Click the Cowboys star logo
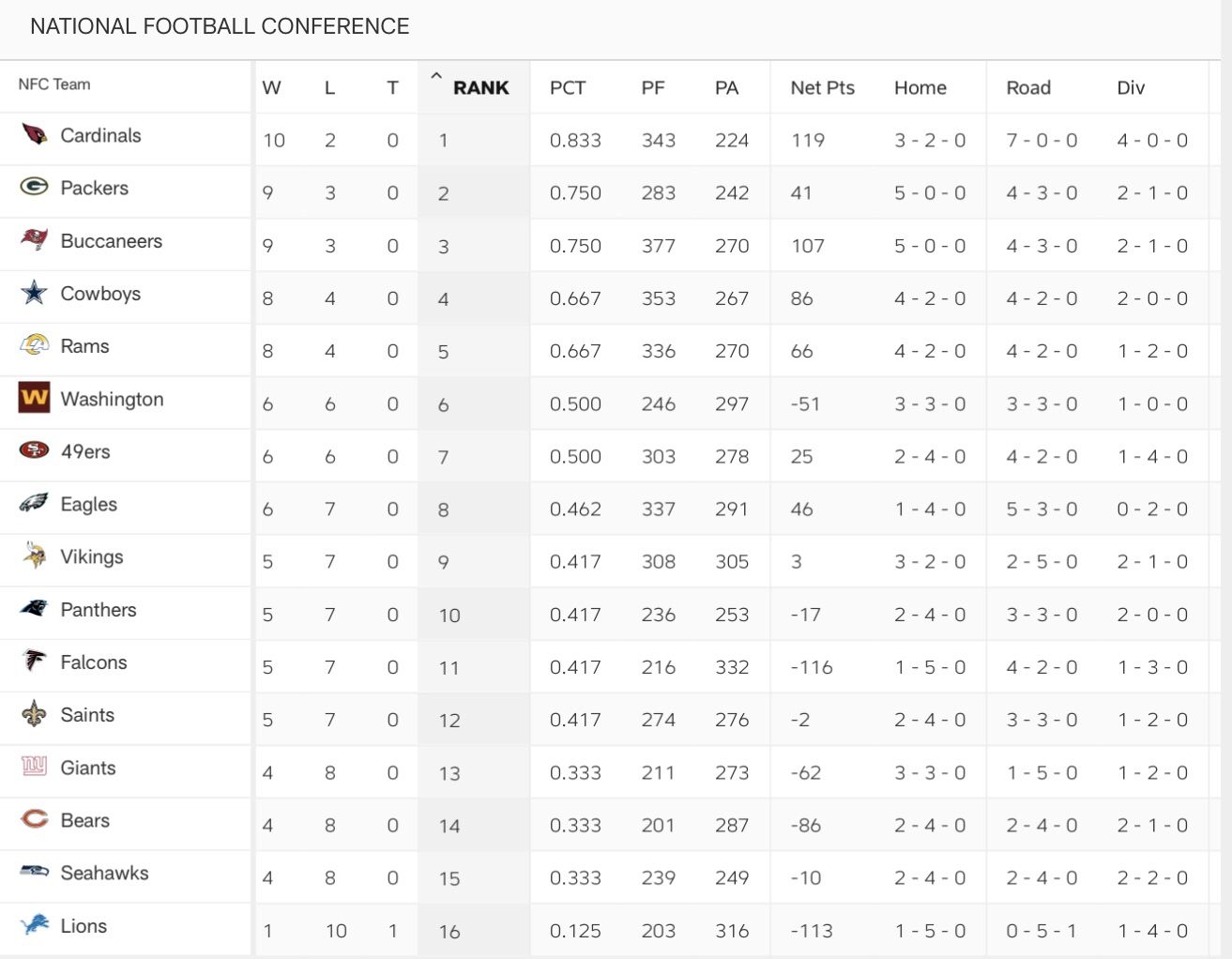The height and width of the screenshot is (959, 1232). pos(35,293)
